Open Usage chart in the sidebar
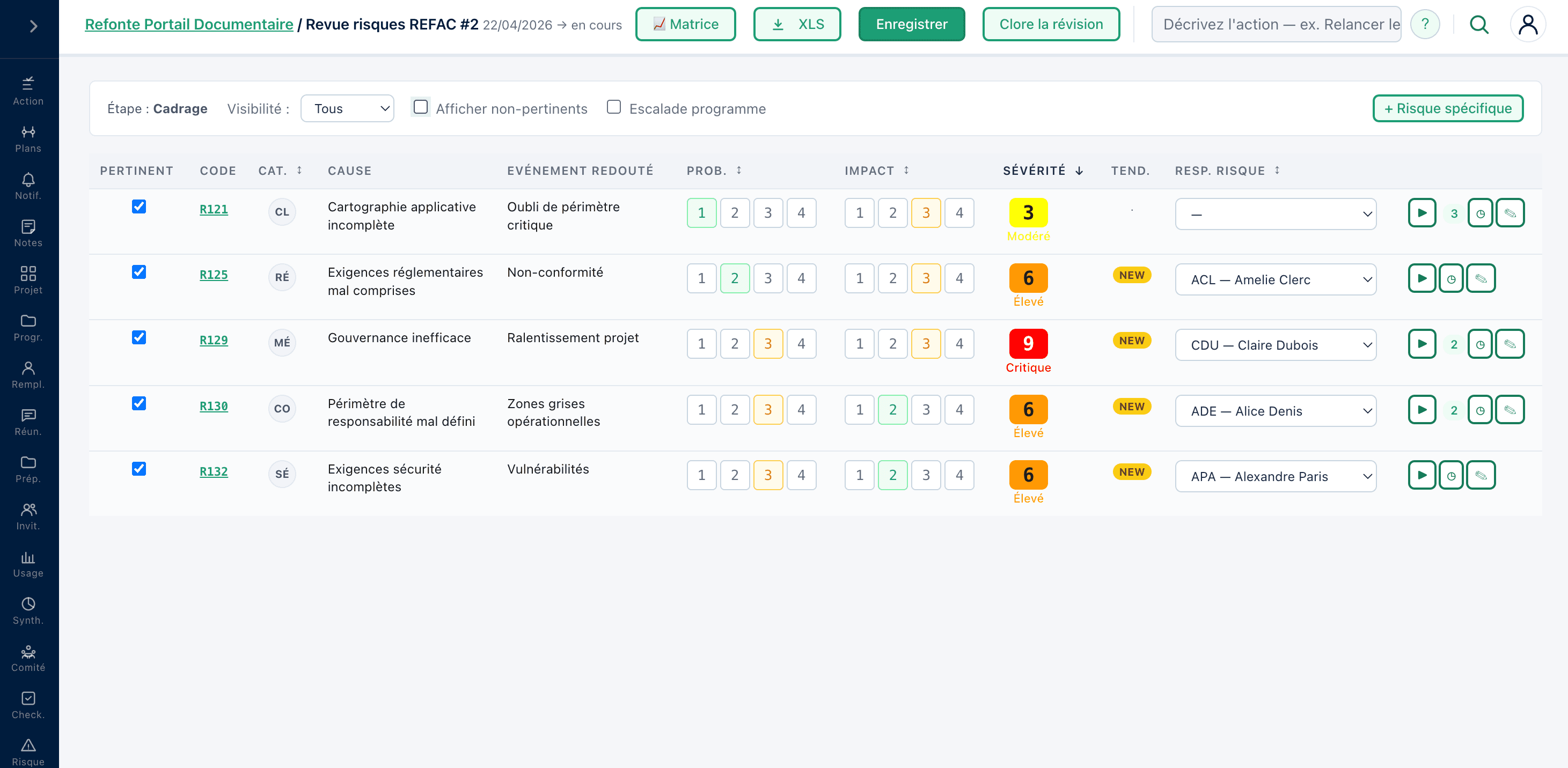 click(x=28, y=564)
